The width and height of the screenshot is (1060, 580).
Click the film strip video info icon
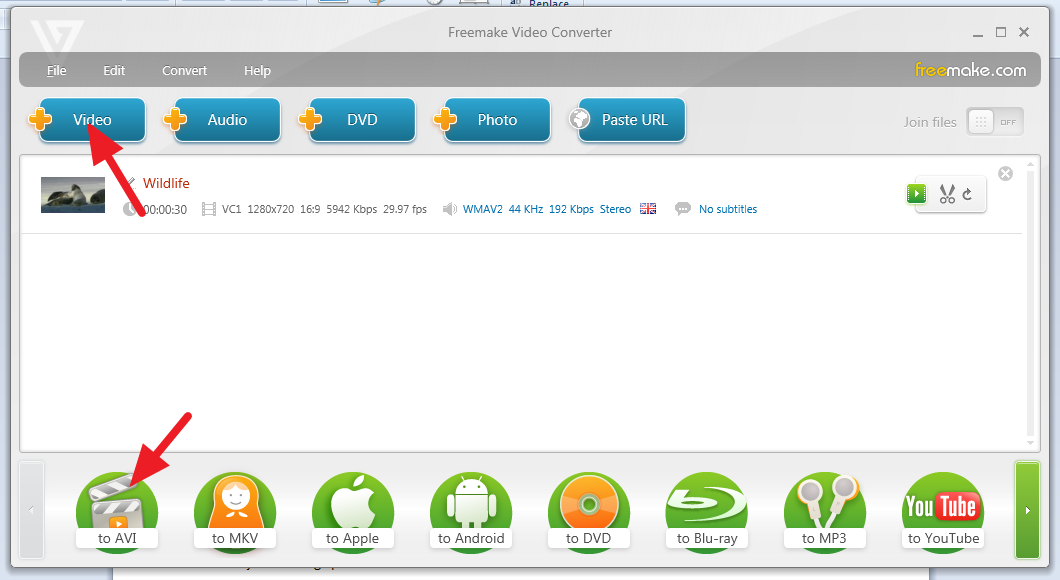[x=209, y=210]
